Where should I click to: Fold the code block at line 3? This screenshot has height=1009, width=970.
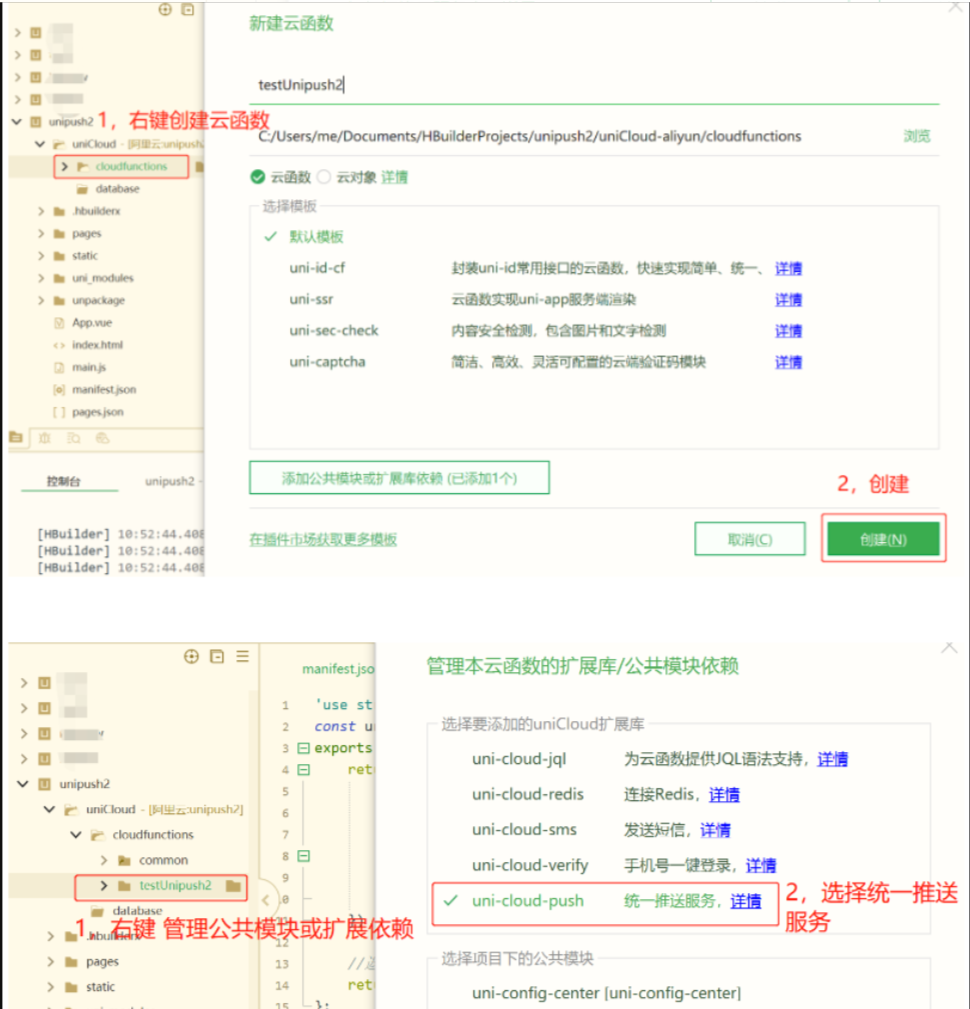(303, 749)
